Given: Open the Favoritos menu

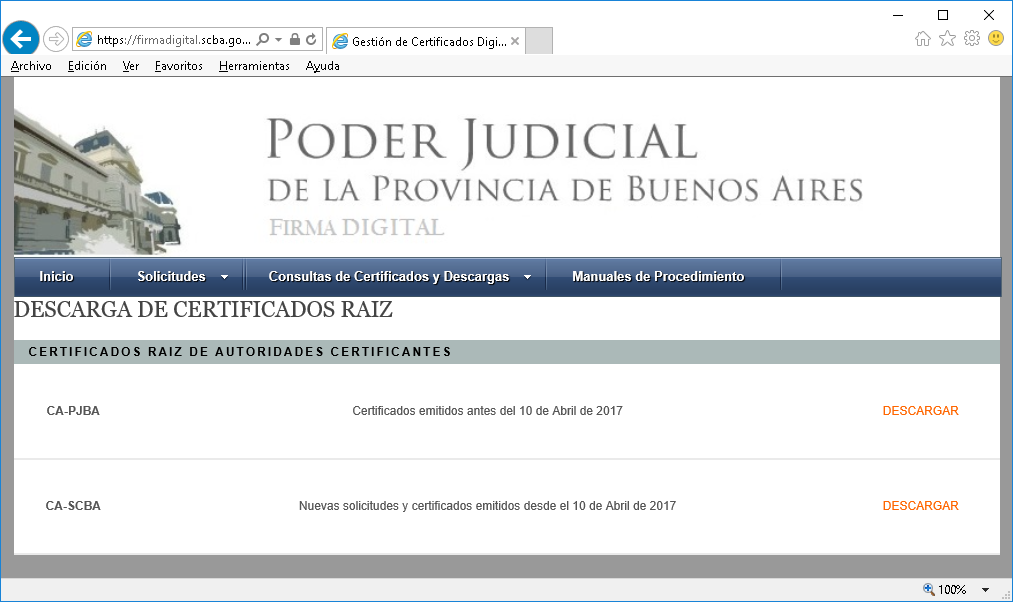Looking at the screenshot, I should coord(178,66).
